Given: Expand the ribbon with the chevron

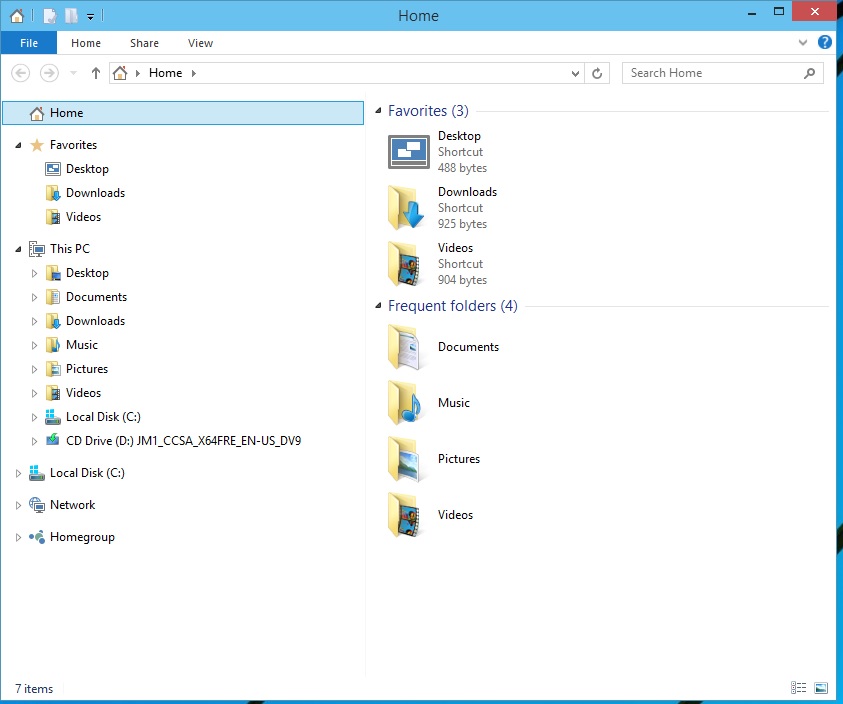Looking at the screenshot, I should [802, 42].
